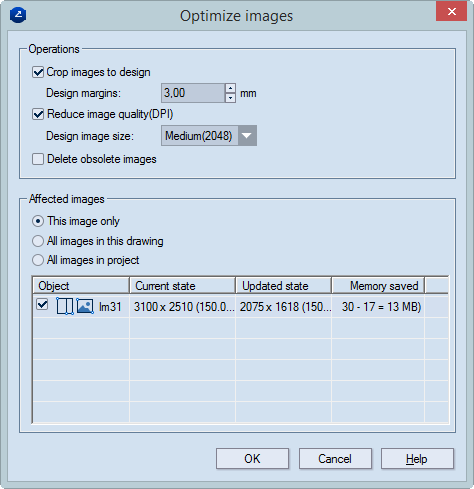
Task: Click the Current state column header
Action: (x=183, y=286)
